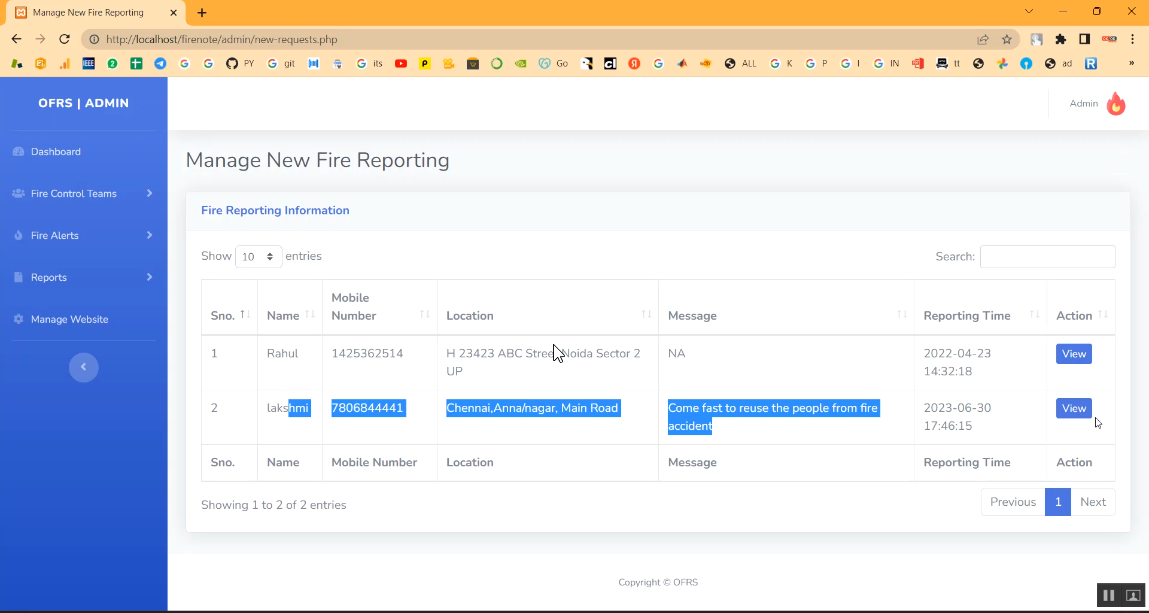View Rahul's fire report details
The width and height of the screenshot is (1149, 613).
pos(1073,354)
